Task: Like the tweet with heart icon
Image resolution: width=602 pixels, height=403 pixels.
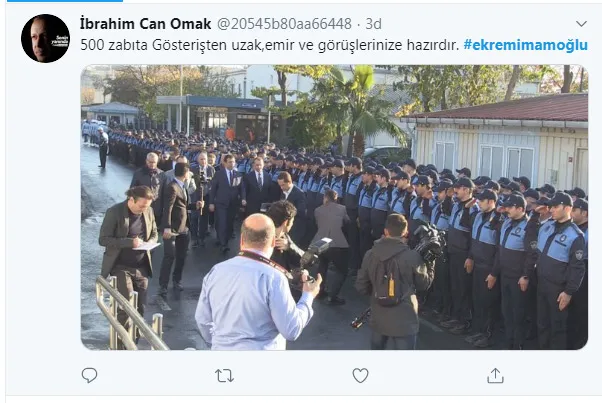Action: click(360, 375)
